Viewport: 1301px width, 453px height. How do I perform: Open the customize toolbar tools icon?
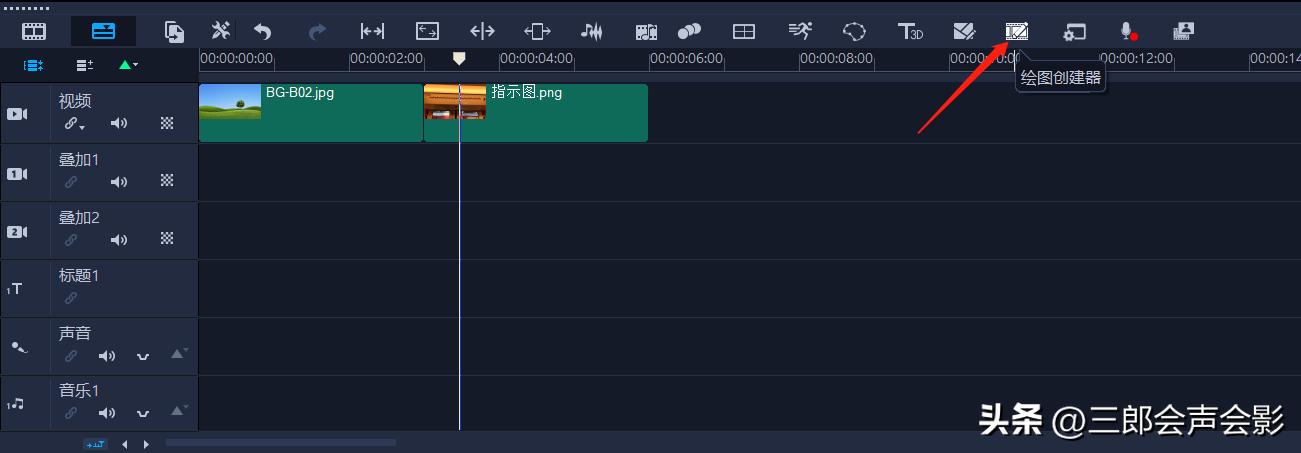click(x=222, y=32)
